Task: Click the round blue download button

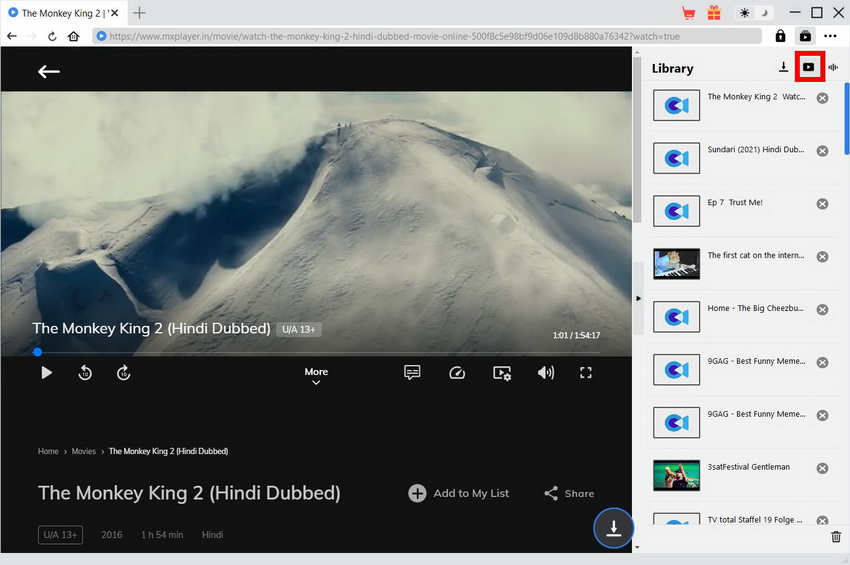Action: point(613,528)
